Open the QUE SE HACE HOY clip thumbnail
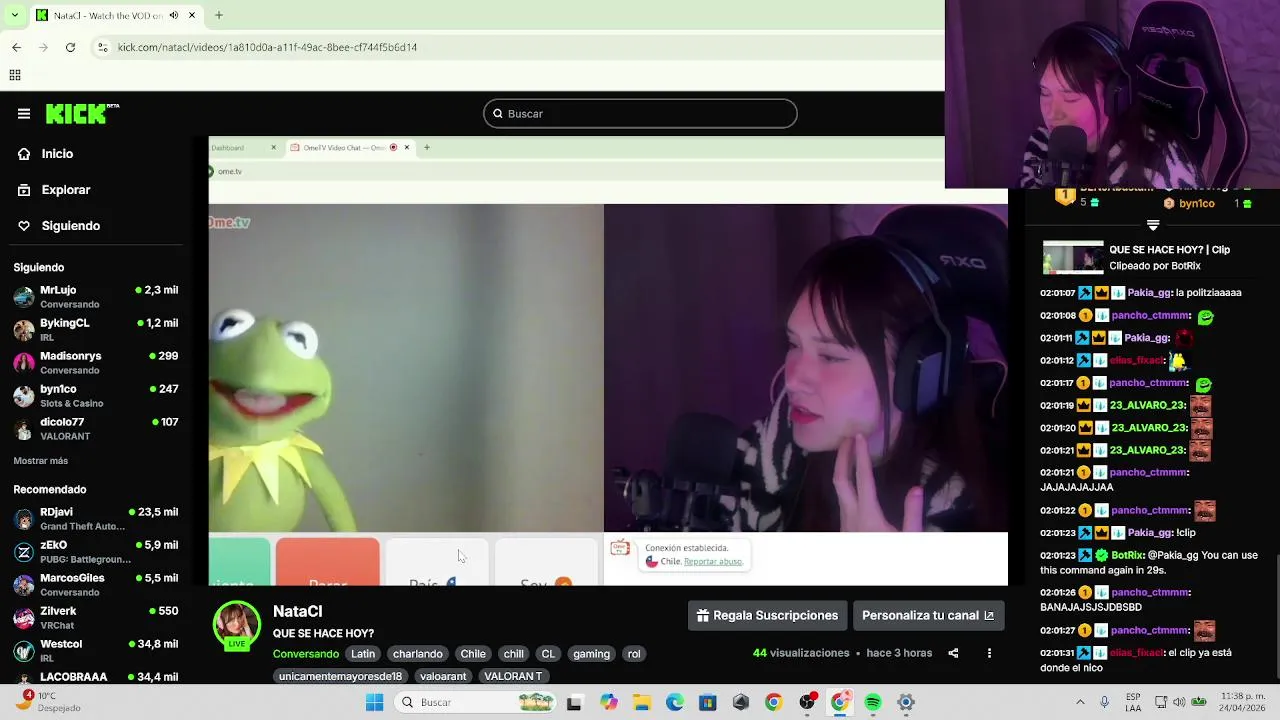The height and width of the screenshot is (720, 1280). pyautogui.click(x=1073, y=258)
